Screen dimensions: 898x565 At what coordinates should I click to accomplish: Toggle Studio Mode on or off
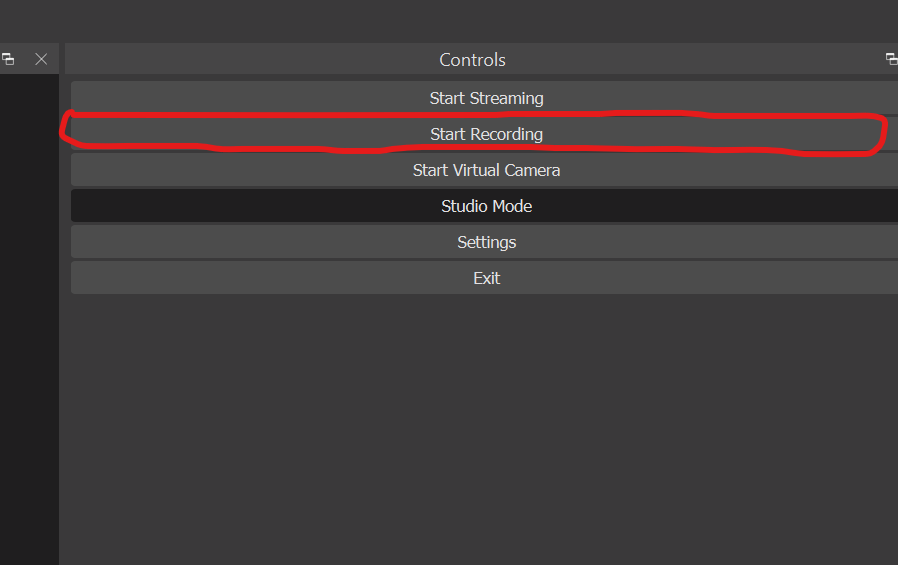click(485, 206)
